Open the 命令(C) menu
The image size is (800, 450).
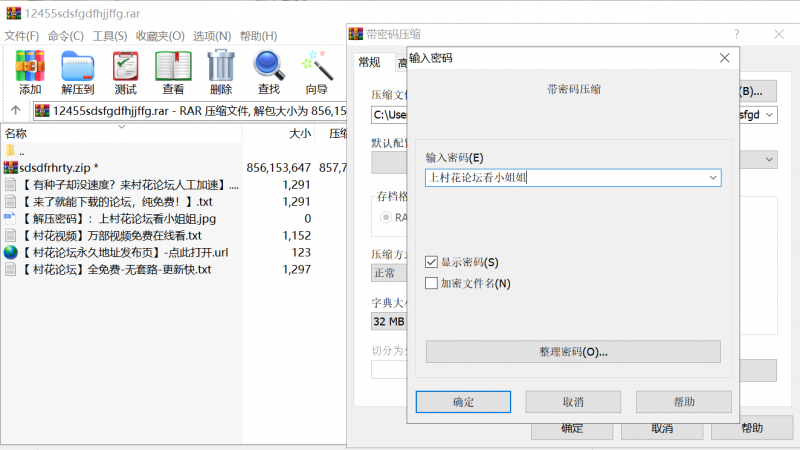66,36
